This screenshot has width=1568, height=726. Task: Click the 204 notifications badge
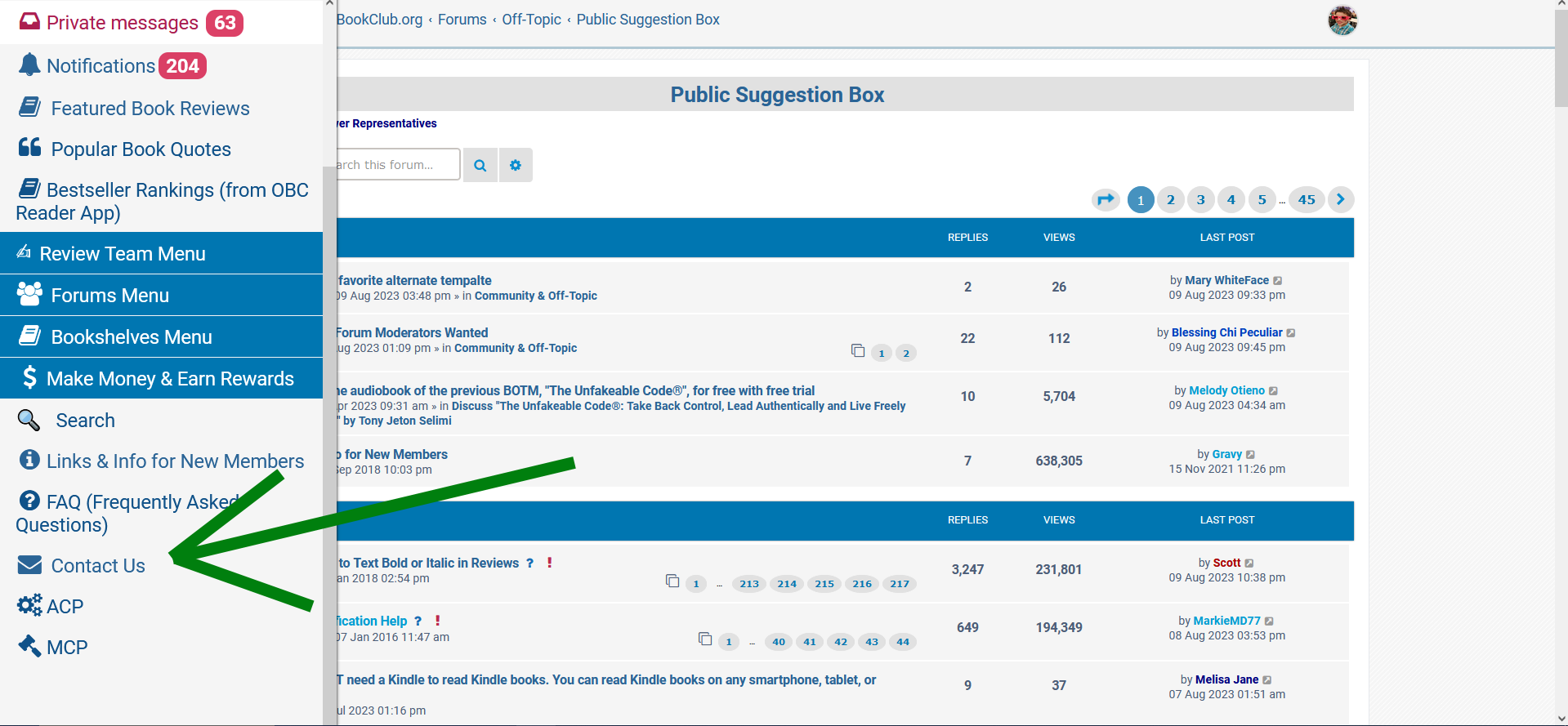pyautogui.click(x=182, y=66)
